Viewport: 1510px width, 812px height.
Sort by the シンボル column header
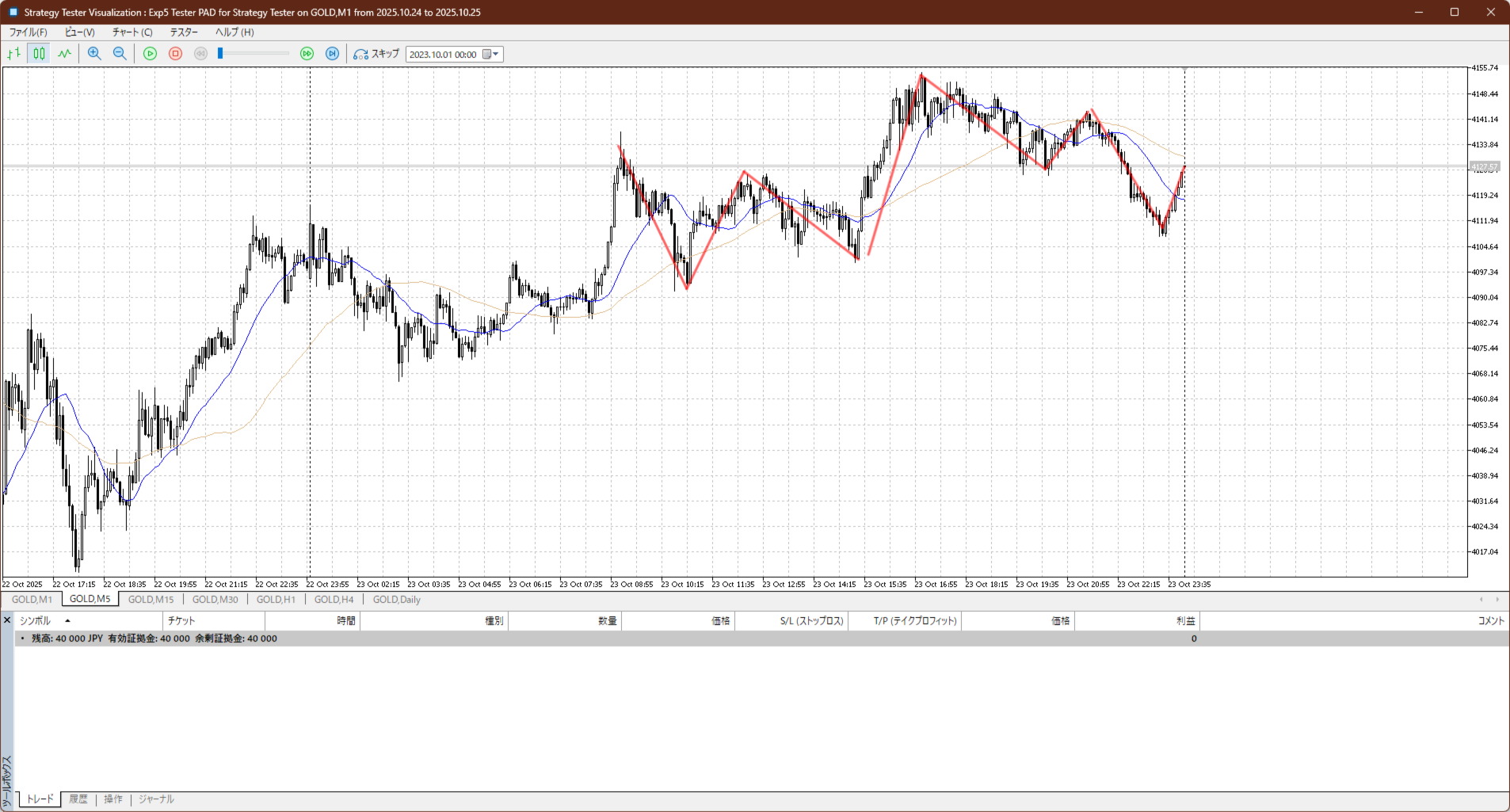pos(35,621)
